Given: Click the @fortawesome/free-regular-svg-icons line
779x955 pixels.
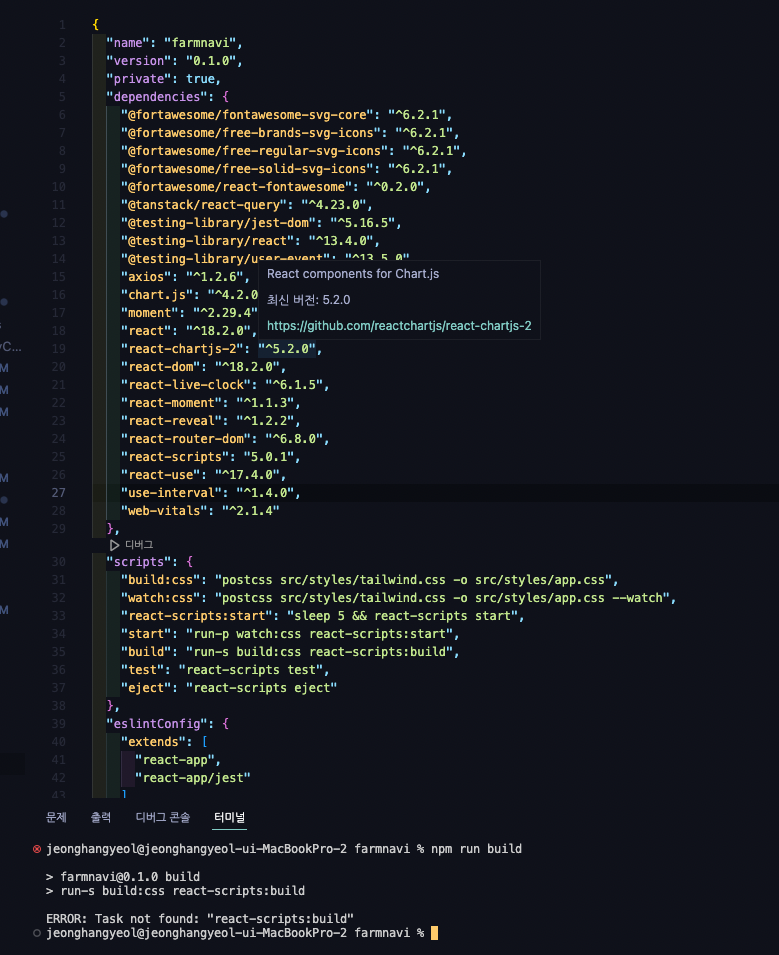Looking at the screenshot, I should pyautogui.click(x=294, y=151).
